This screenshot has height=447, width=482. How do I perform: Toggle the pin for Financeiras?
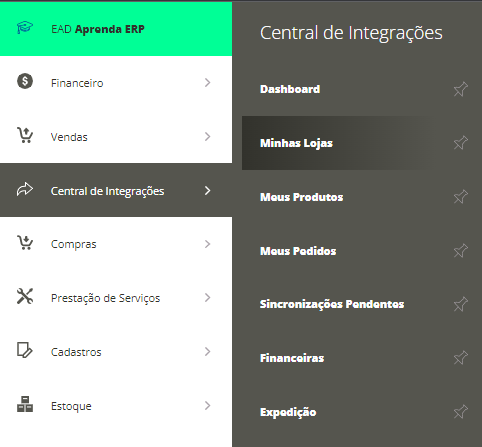point(461,358)
